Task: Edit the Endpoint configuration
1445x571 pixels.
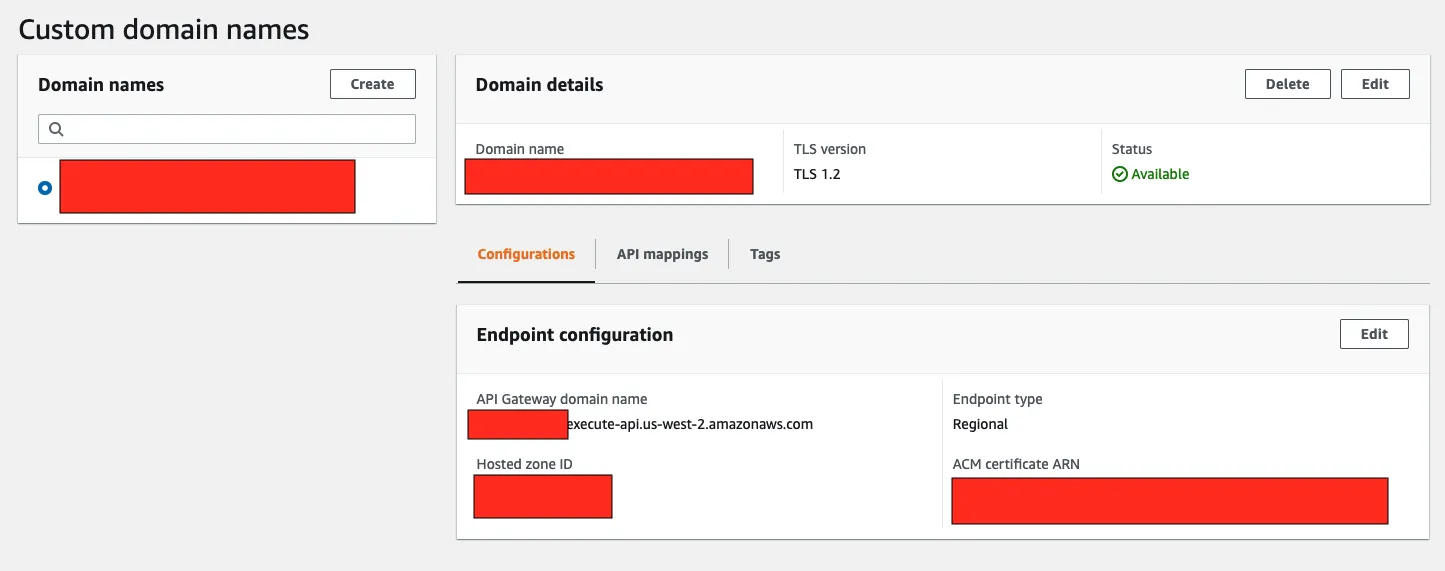Action: coord(1374,334)
